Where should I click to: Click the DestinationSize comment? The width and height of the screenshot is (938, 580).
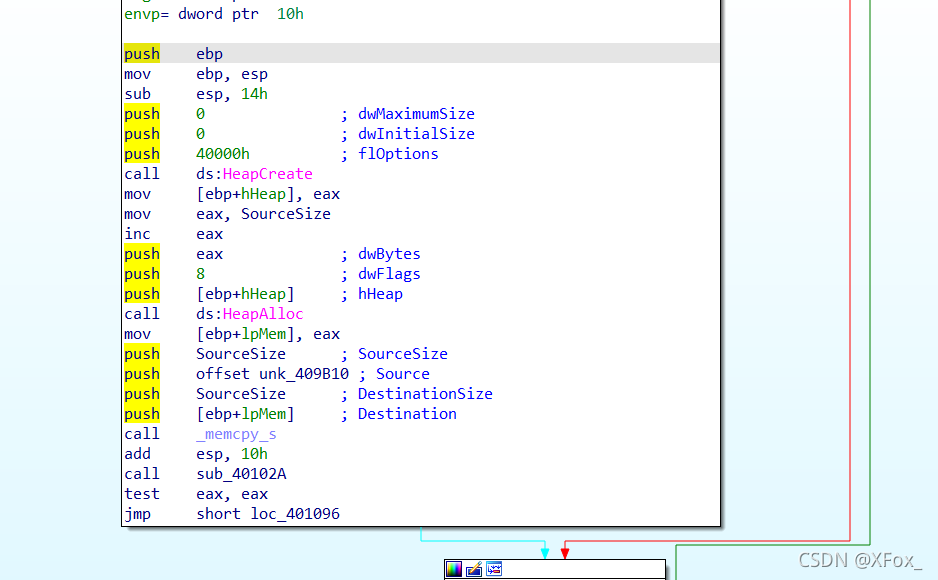click(x=425, y=394)
